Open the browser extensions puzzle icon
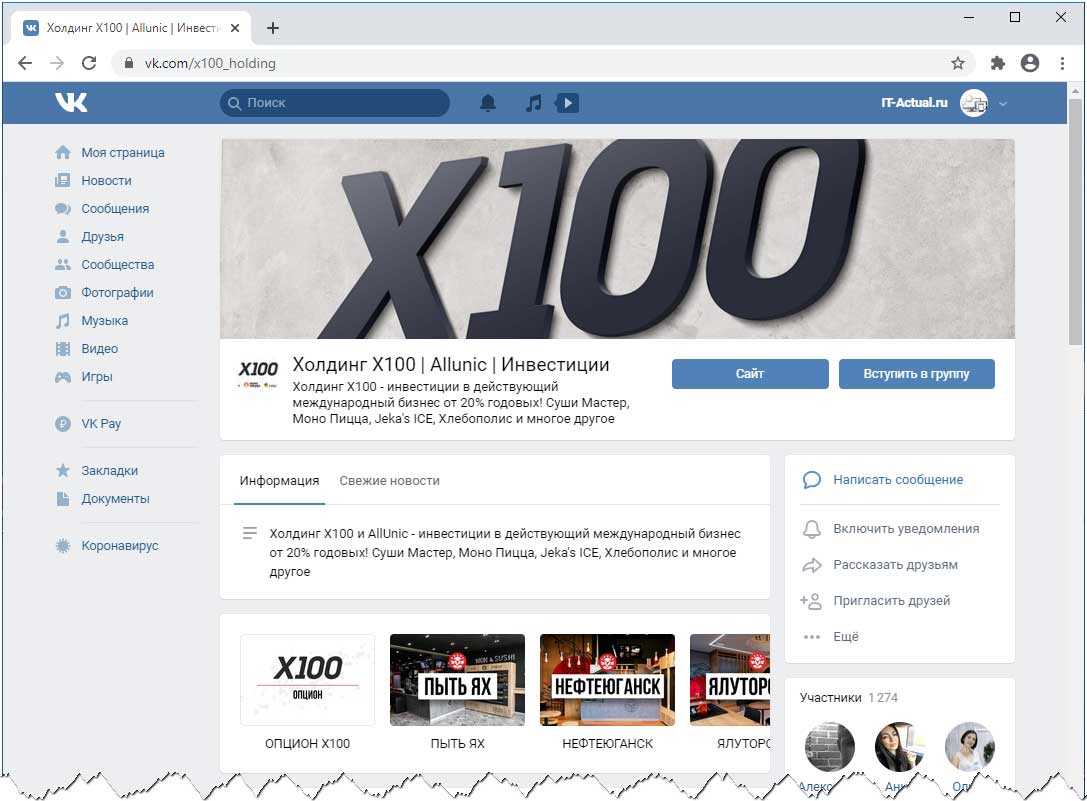 point(997,63)
